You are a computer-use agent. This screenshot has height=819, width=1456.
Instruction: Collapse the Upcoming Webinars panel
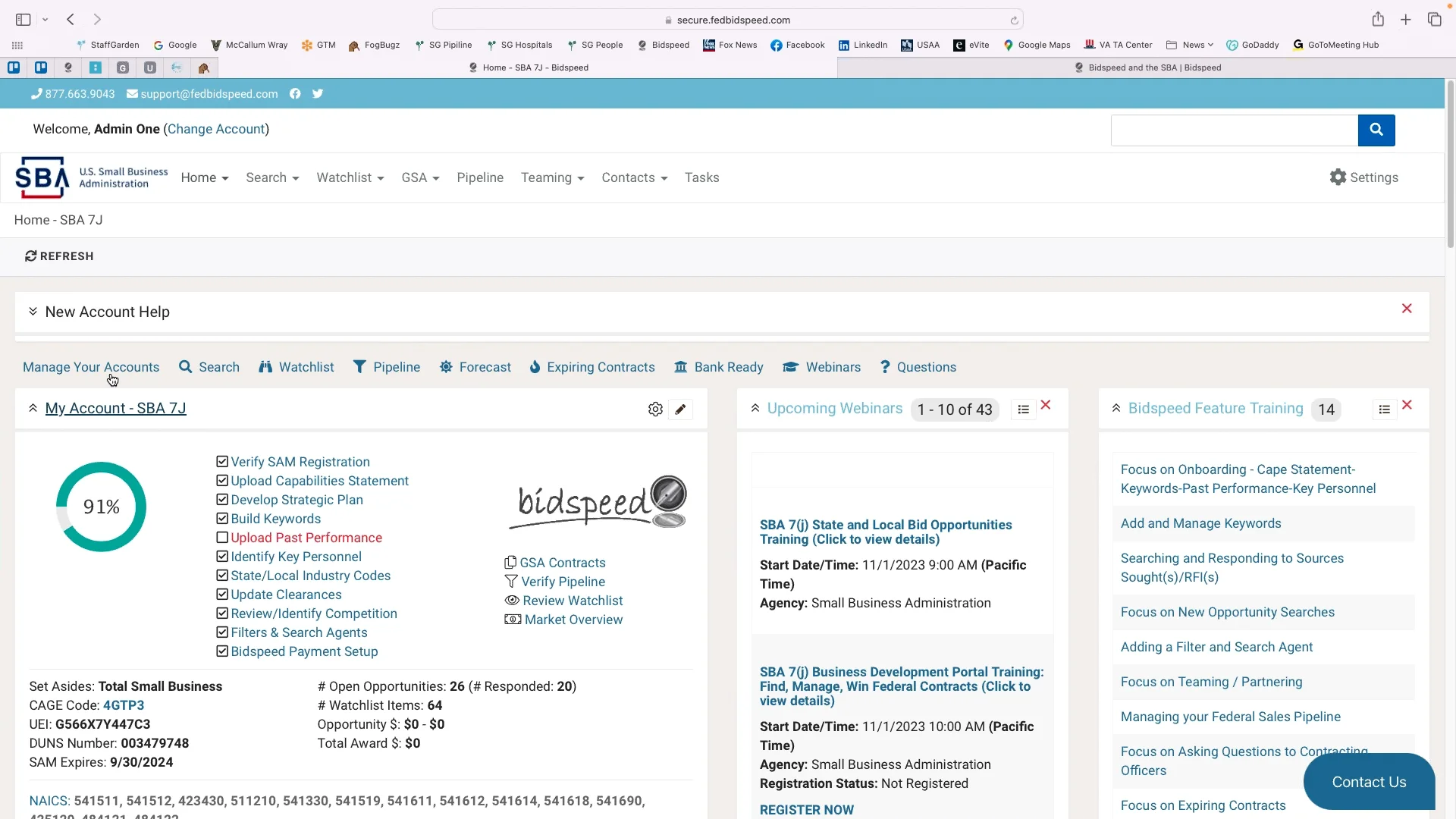tap(755, 408)
